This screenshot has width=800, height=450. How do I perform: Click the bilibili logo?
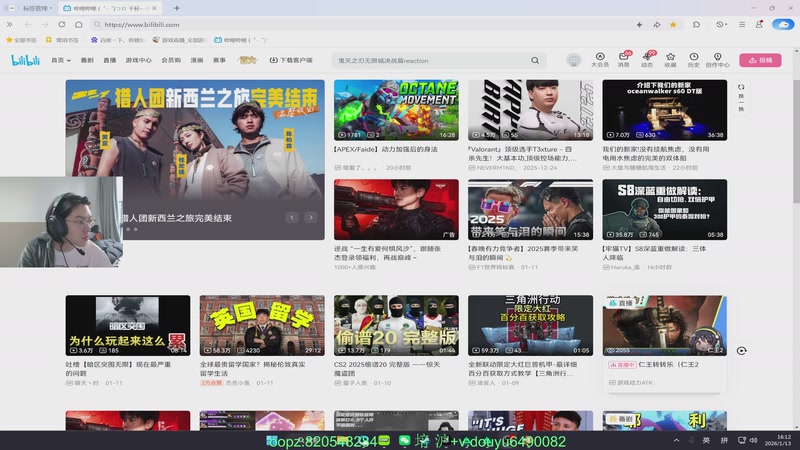pos(26,60)
